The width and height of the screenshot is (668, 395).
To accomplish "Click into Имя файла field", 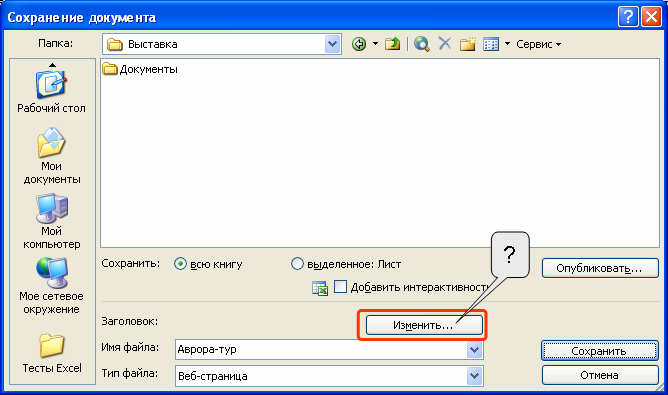I will click(x=321, y=350).
